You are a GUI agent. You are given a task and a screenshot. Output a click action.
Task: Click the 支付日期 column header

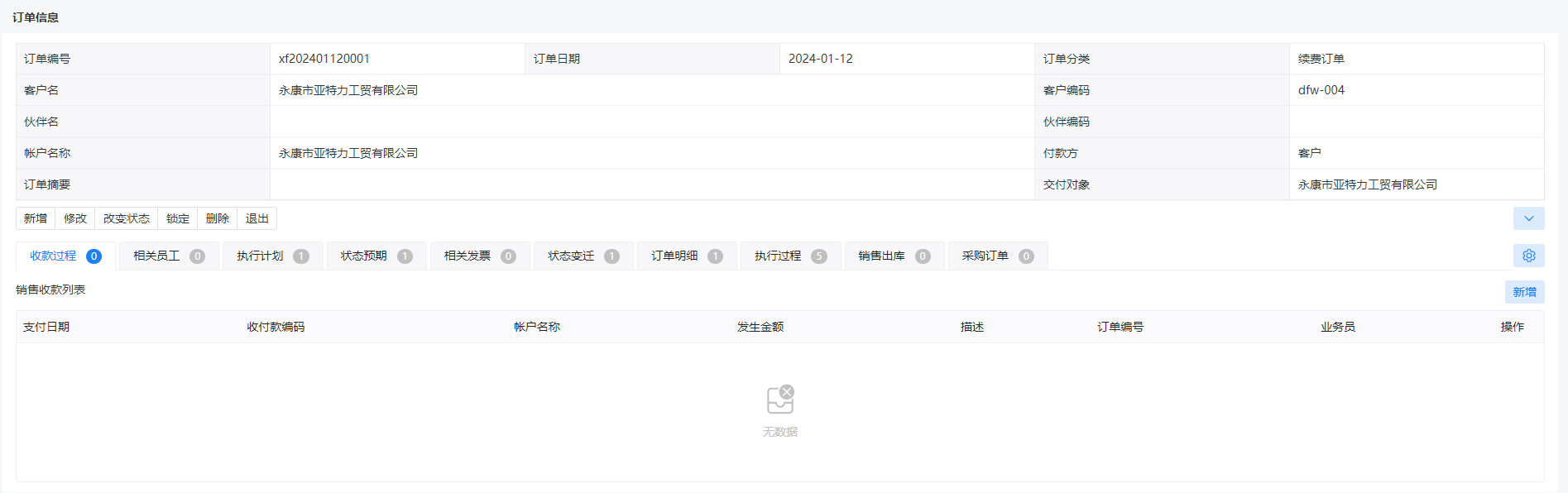tap(46, 327)
